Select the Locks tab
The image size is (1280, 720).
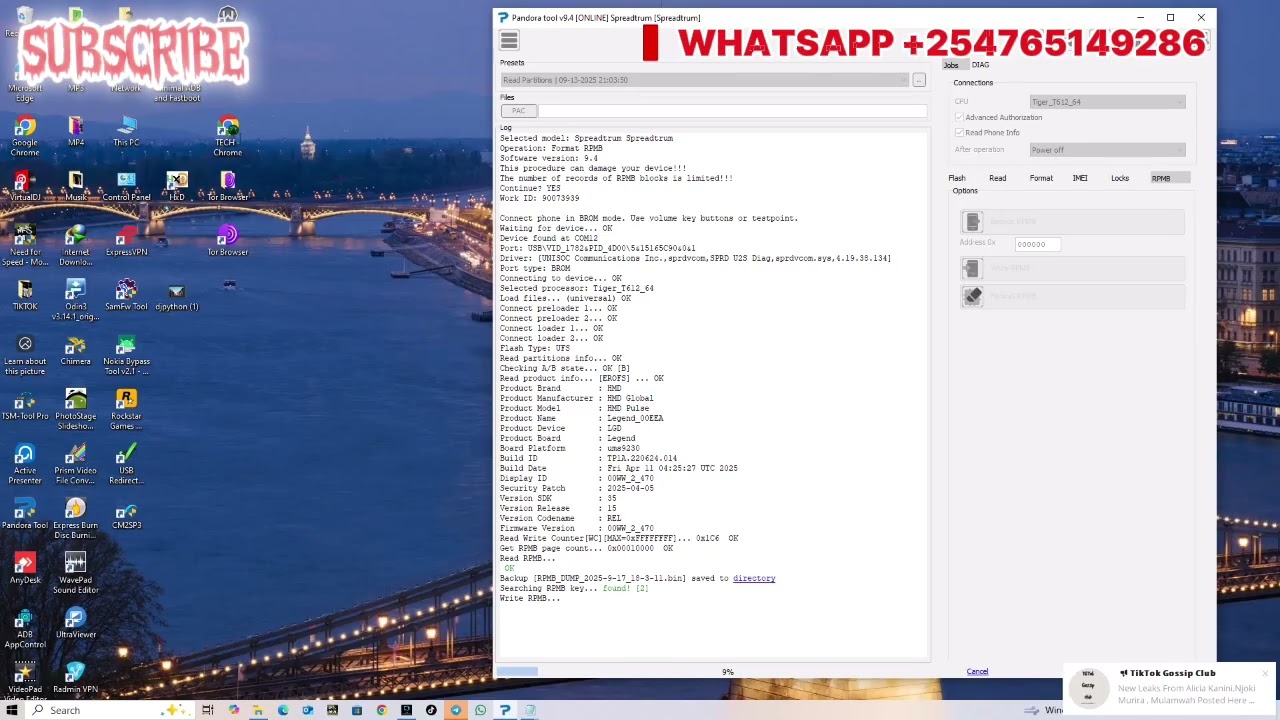(x=1120, y=178)
